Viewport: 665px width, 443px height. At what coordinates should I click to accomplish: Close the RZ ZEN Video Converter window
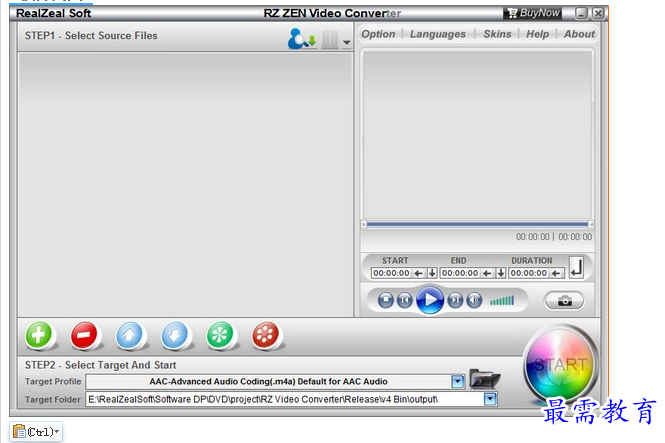[x=598, y=14]
